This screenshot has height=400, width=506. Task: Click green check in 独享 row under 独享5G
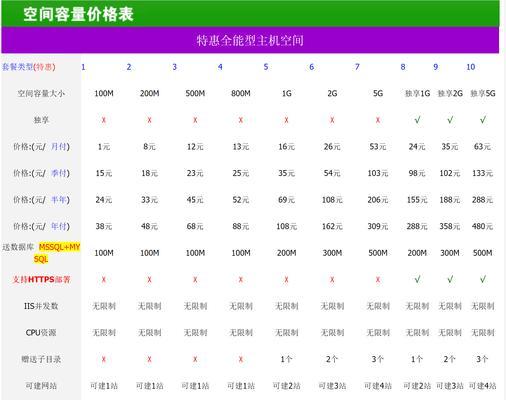(483, 120)
